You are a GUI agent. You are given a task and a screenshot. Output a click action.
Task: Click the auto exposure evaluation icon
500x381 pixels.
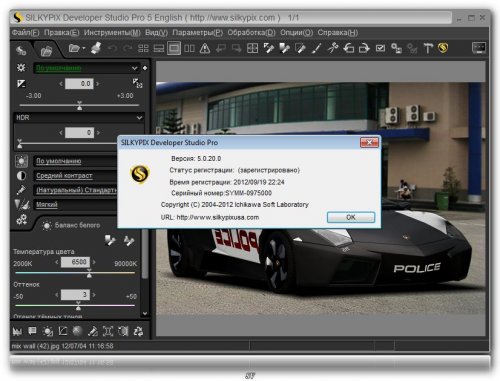pyautogui.click(x=137, y=83)
